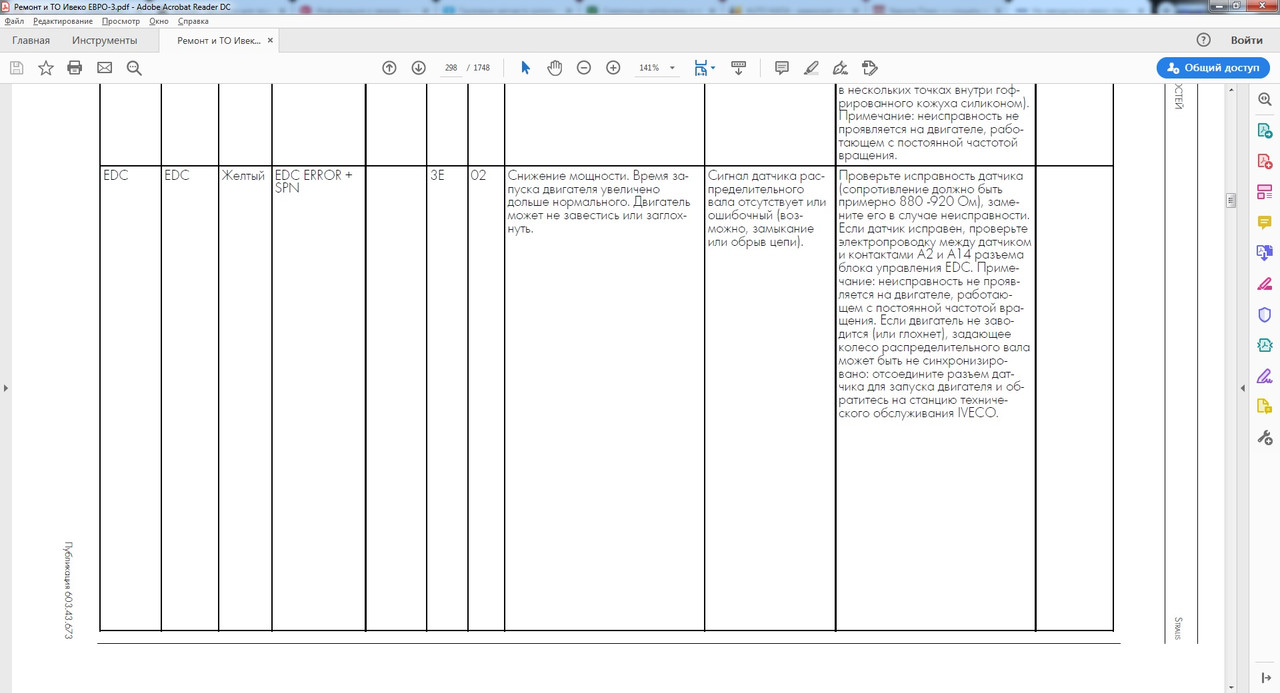This screenshot has height=693, width=1280.
Task: Select the Highlight text marker tool
Action: (x=811, y=68)
